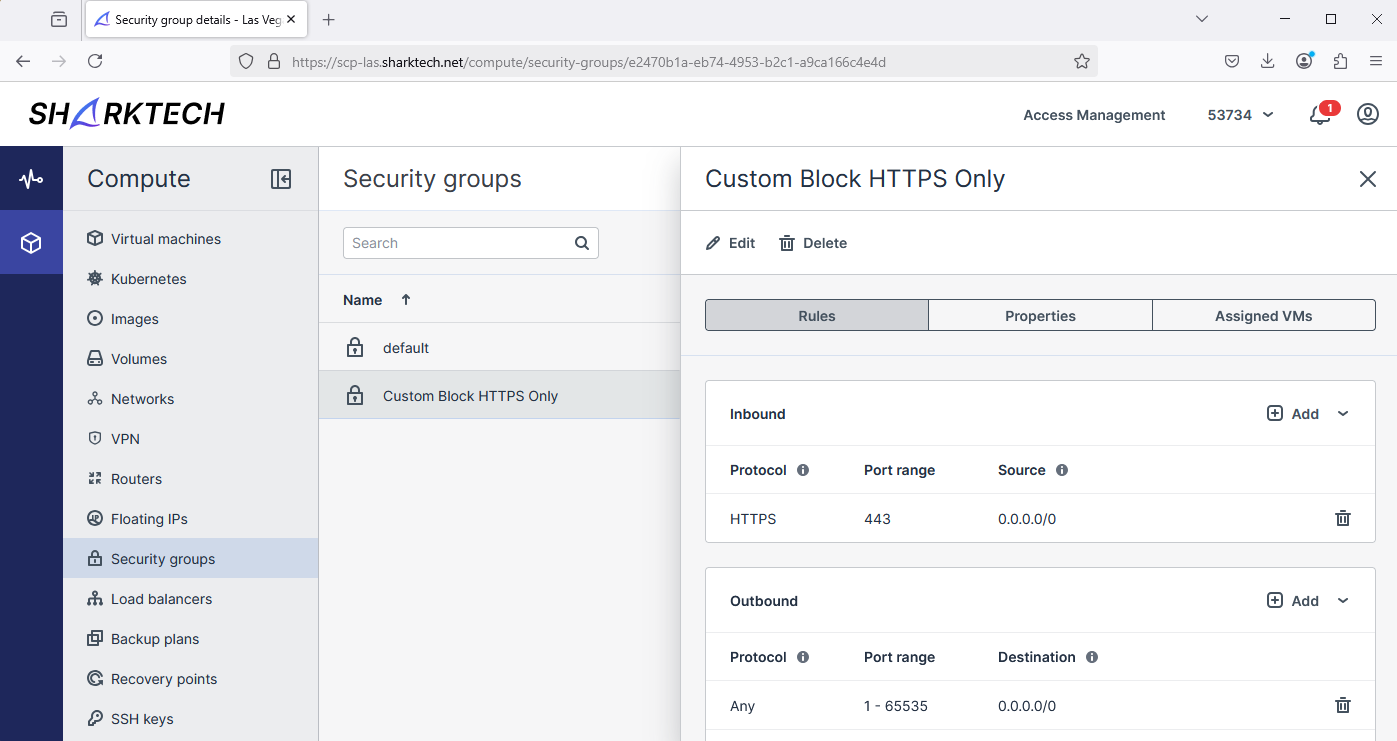This screenshot has height=741, width=1397.
Task: Open the Virtual machines section
Action: pyautogui.click(x=166, y=238)
